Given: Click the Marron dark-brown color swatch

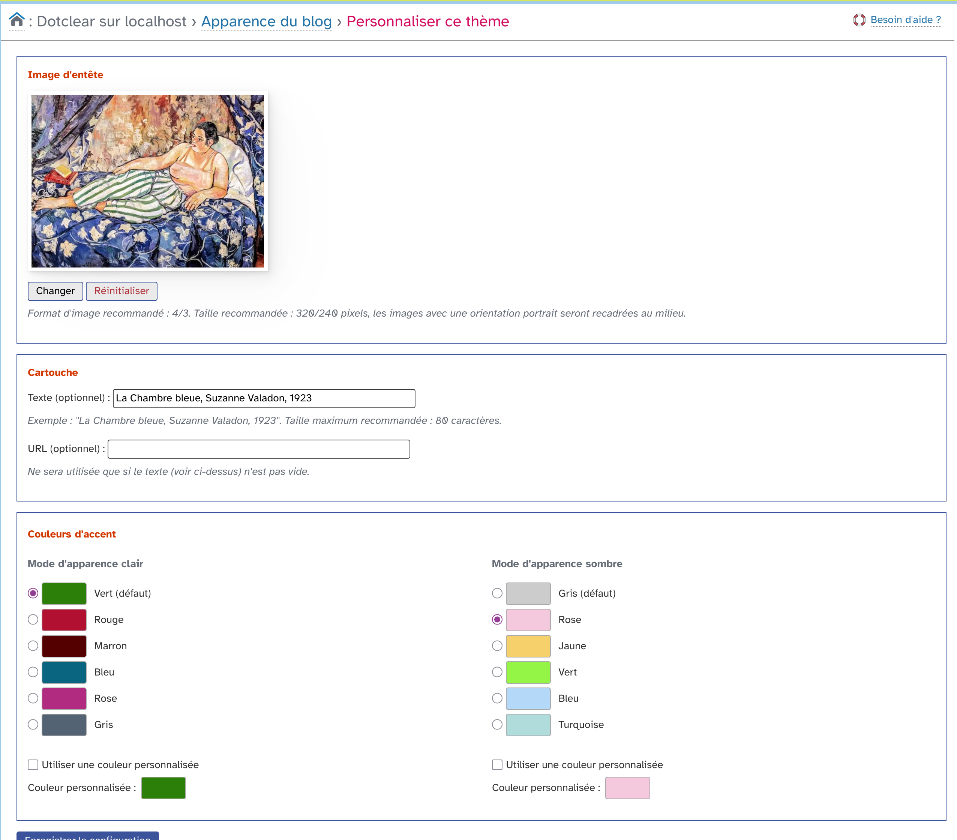Looking at the screenshot, I should click(x=64, y=646).
